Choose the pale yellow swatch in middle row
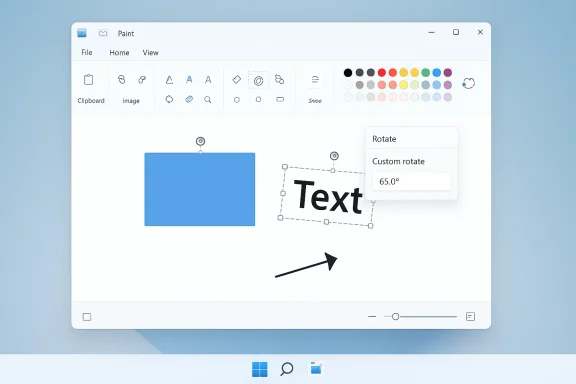Screen dimensions: 576x384 tap(403, 85)
